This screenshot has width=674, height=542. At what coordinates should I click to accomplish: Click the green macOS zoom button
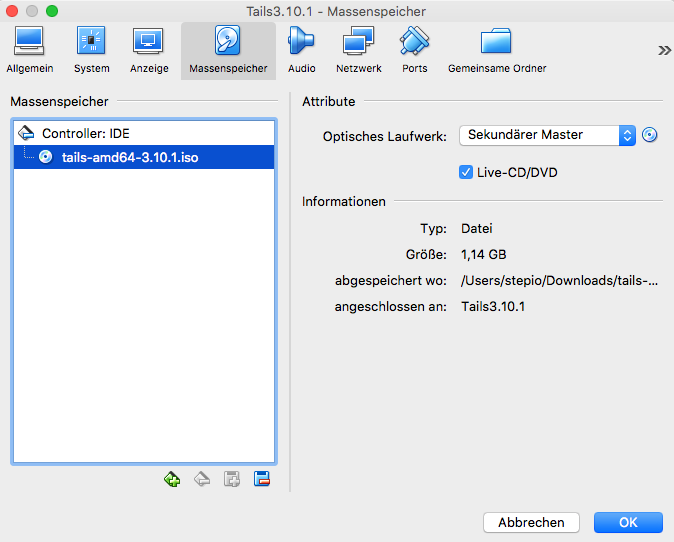point(52,11)
